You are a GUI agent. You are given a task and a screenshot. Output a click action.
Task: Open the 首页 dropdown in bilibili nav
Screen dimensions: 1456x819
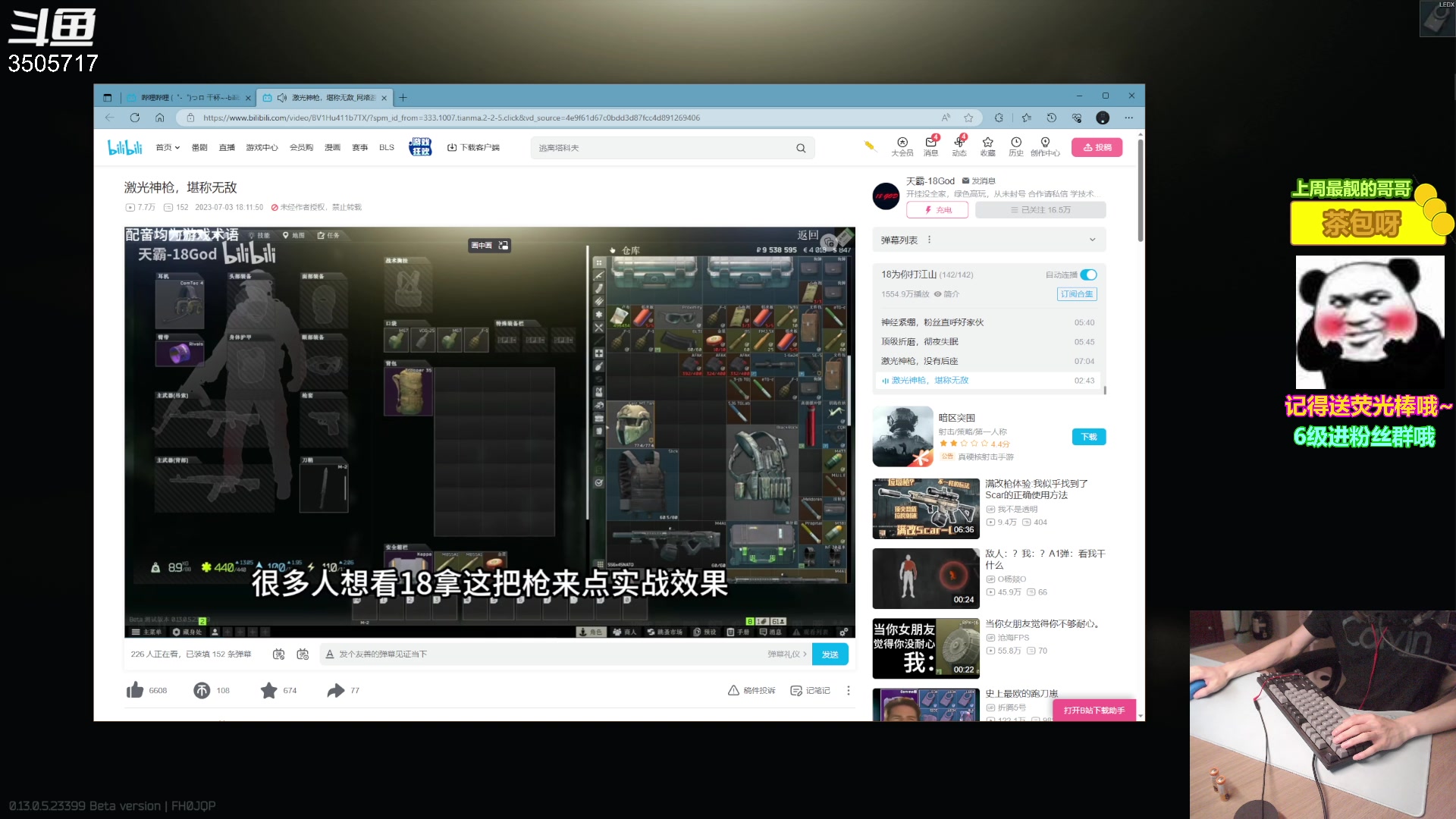coord(168,148)
